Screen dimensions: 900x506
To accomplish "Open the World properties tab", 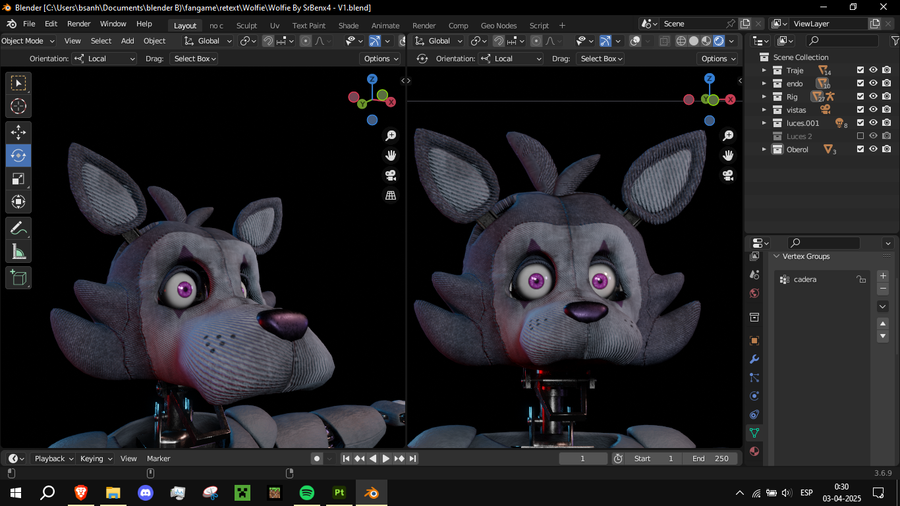I will click(755, 293).
